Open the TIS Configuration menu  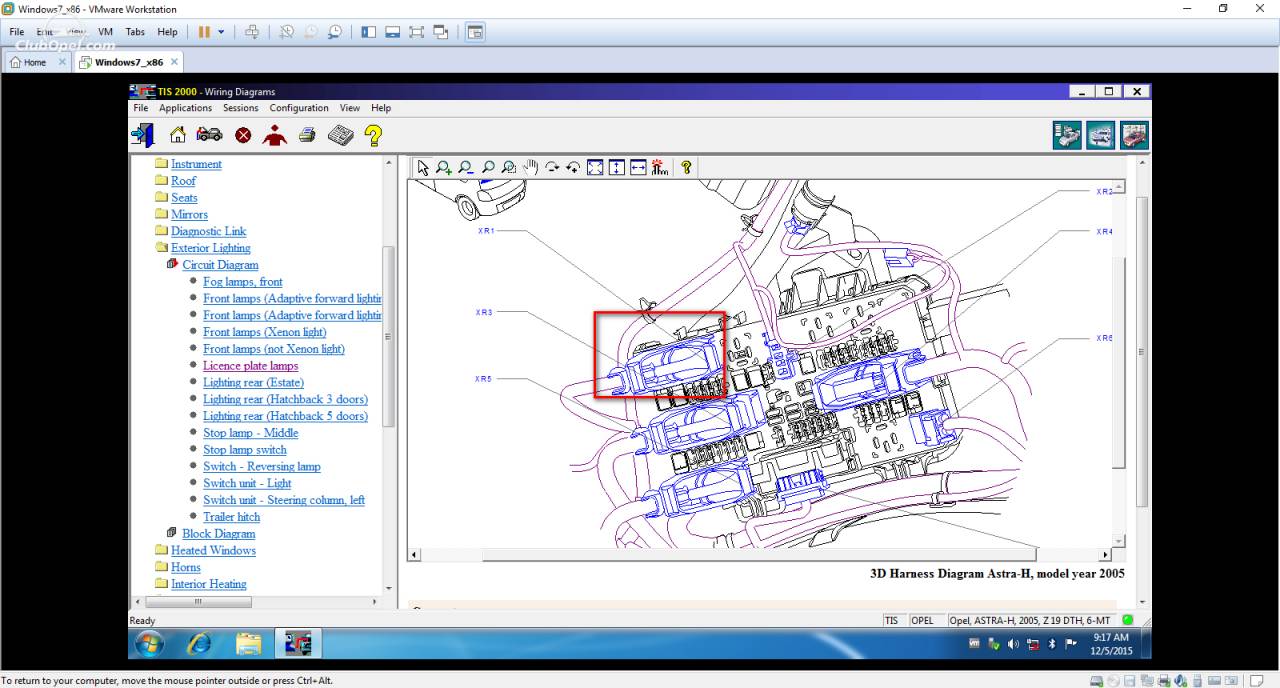[299, 108]
